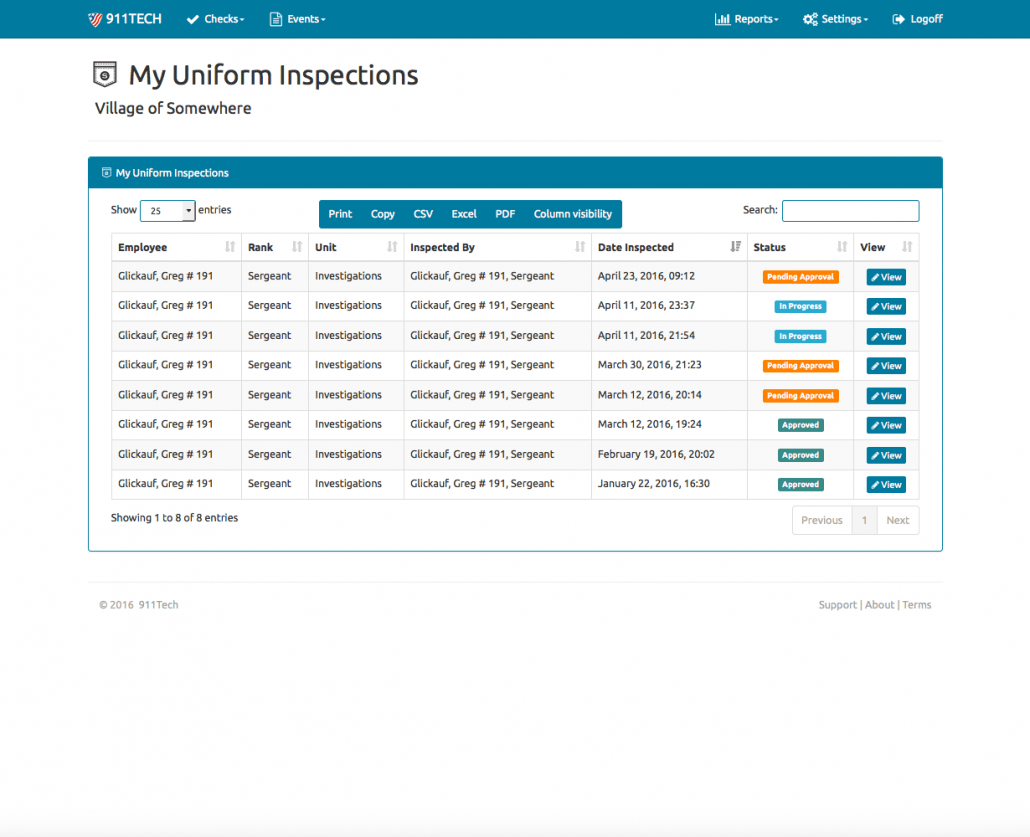
Task: Click the Print button above the table
Action: (340, 213)
